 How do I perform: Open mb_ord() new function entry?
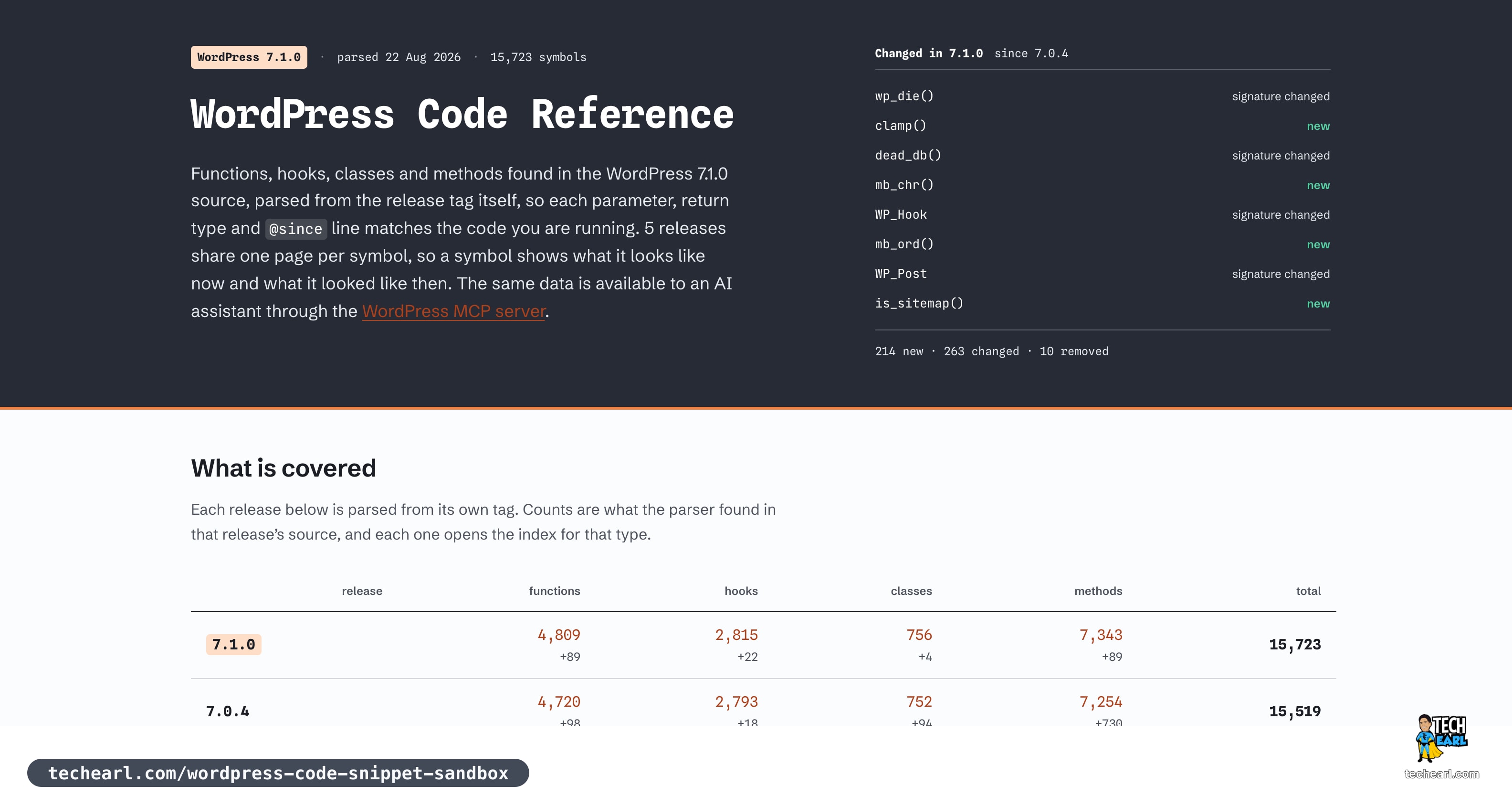tap(904, 244)
